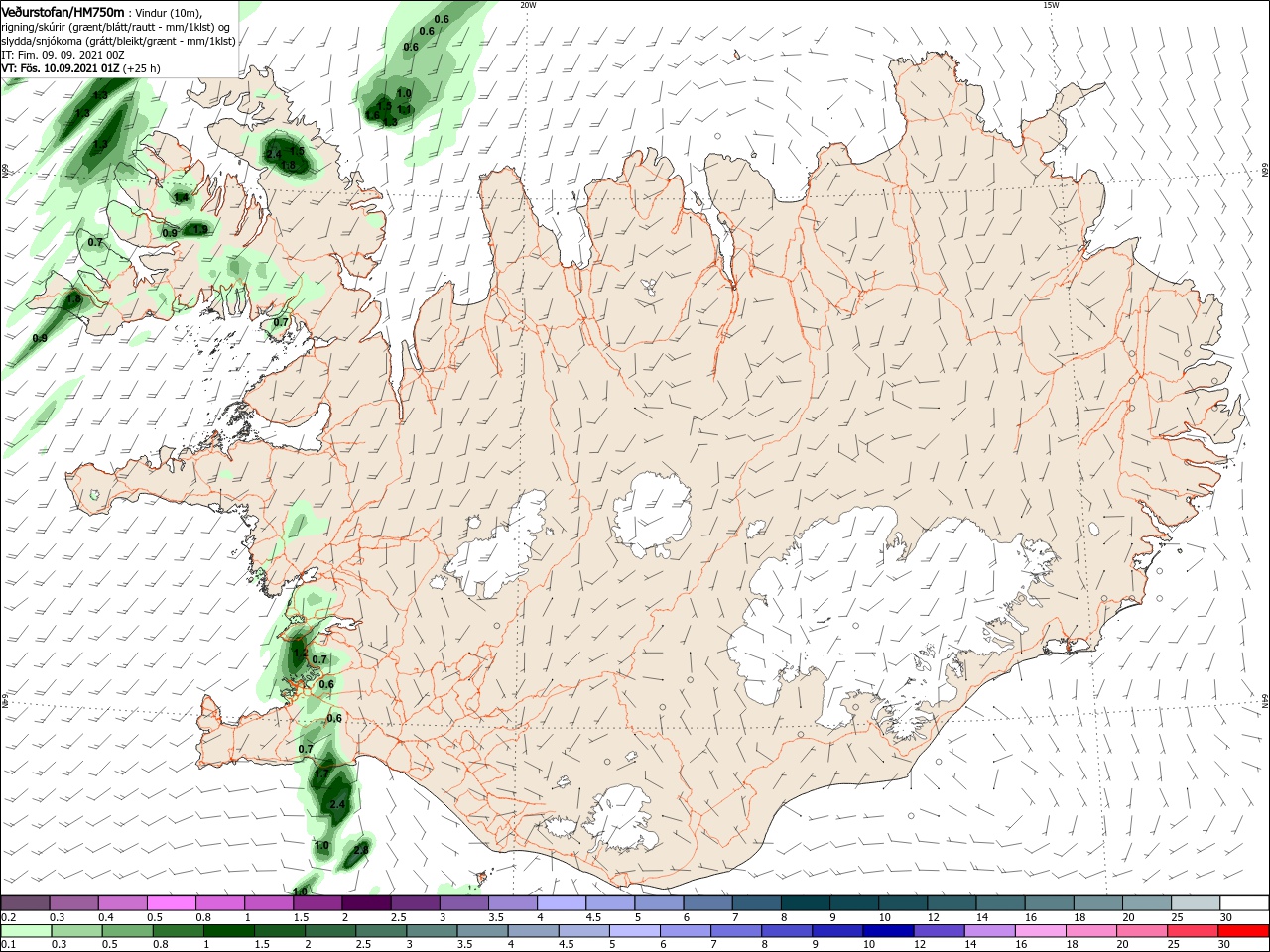Screen dimensions: 1270x952
Task: Click the Veðurstofan/HM750m title text
Action: [x=63, y=11]
